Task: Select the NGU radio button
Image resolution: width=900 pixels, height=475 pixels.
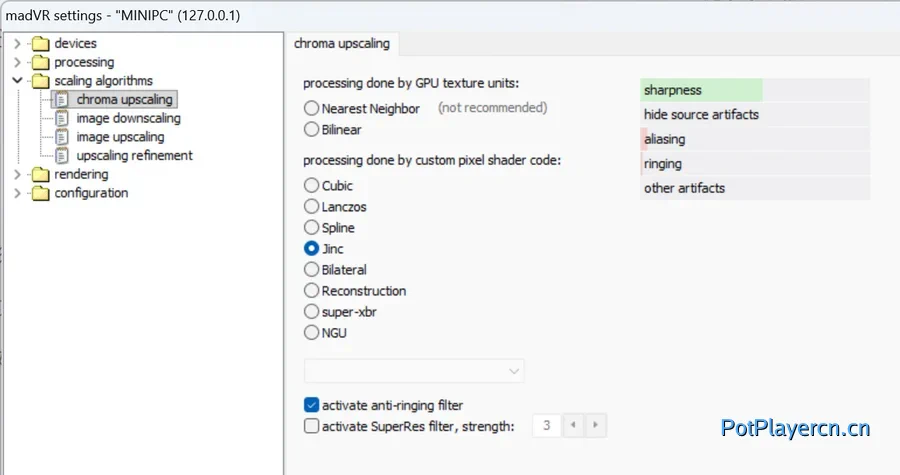Action: (x=312, y=333)
